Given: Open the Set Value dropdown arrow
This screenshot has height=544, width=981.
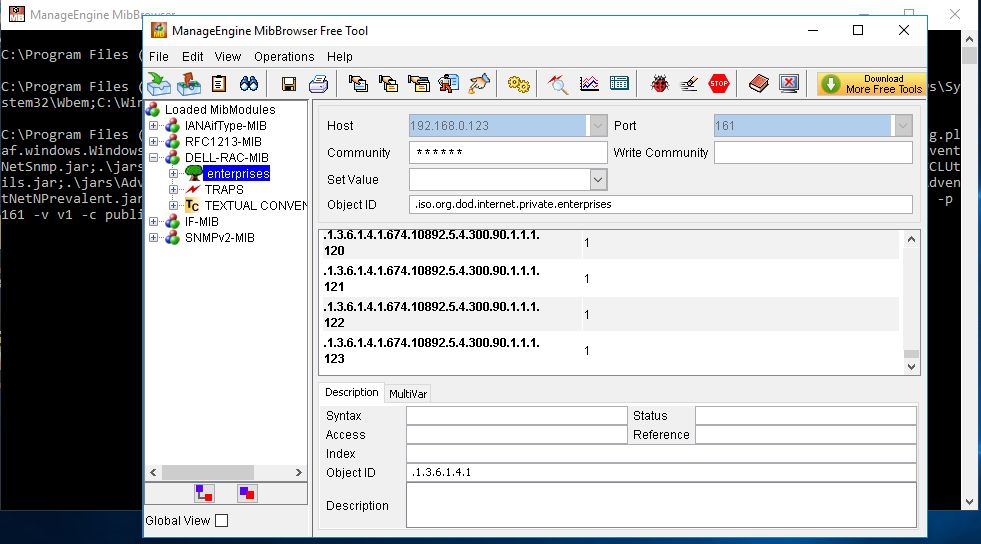Looking at the screenshot, I should (597, 180).
